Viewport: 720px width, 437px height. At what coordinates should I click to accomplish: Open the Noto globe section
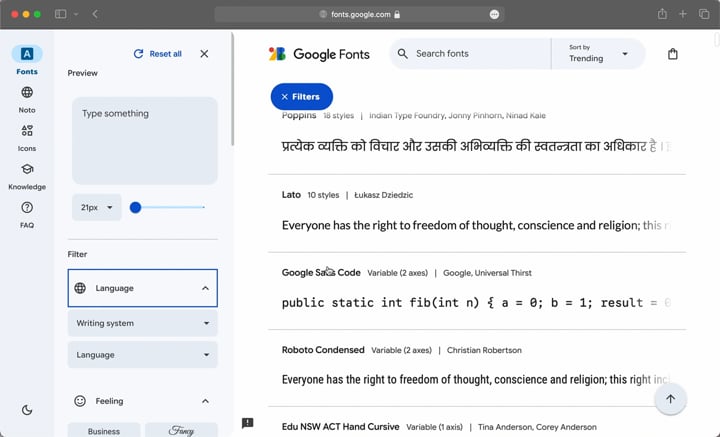tap(27, 99)
